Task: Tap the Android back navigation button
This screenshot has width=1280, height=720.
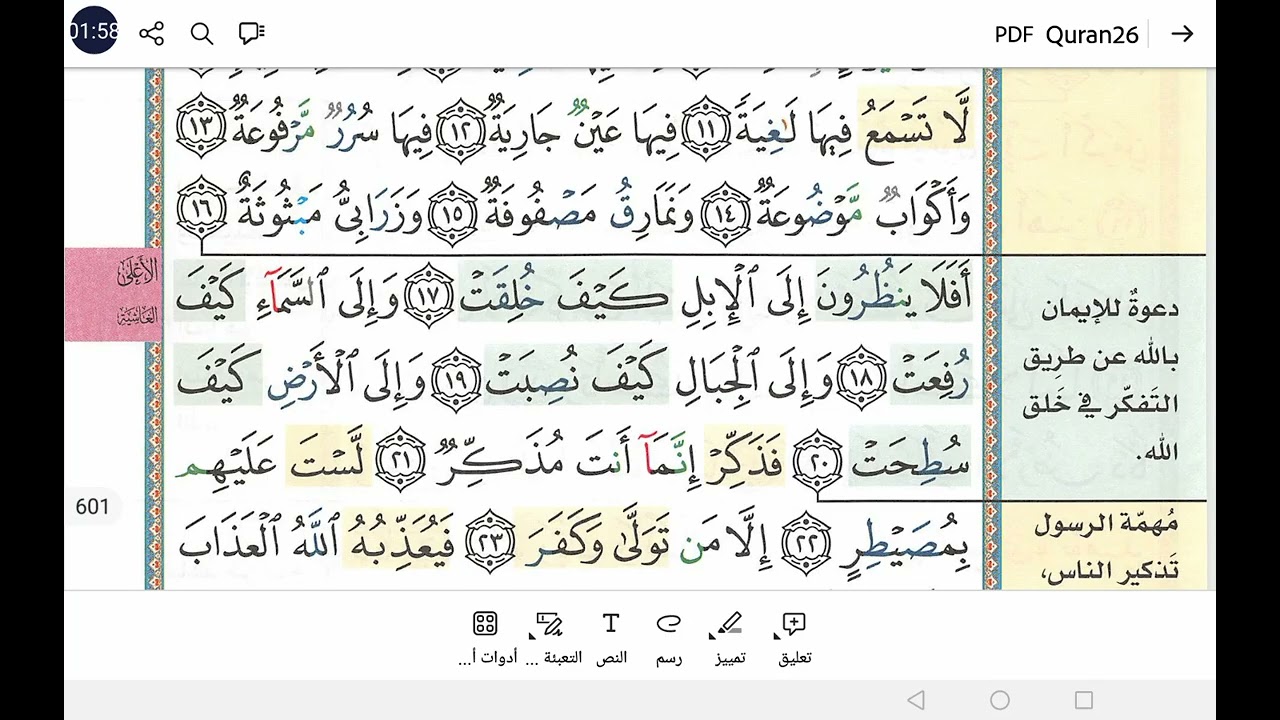Action: [x=916, y=700]
